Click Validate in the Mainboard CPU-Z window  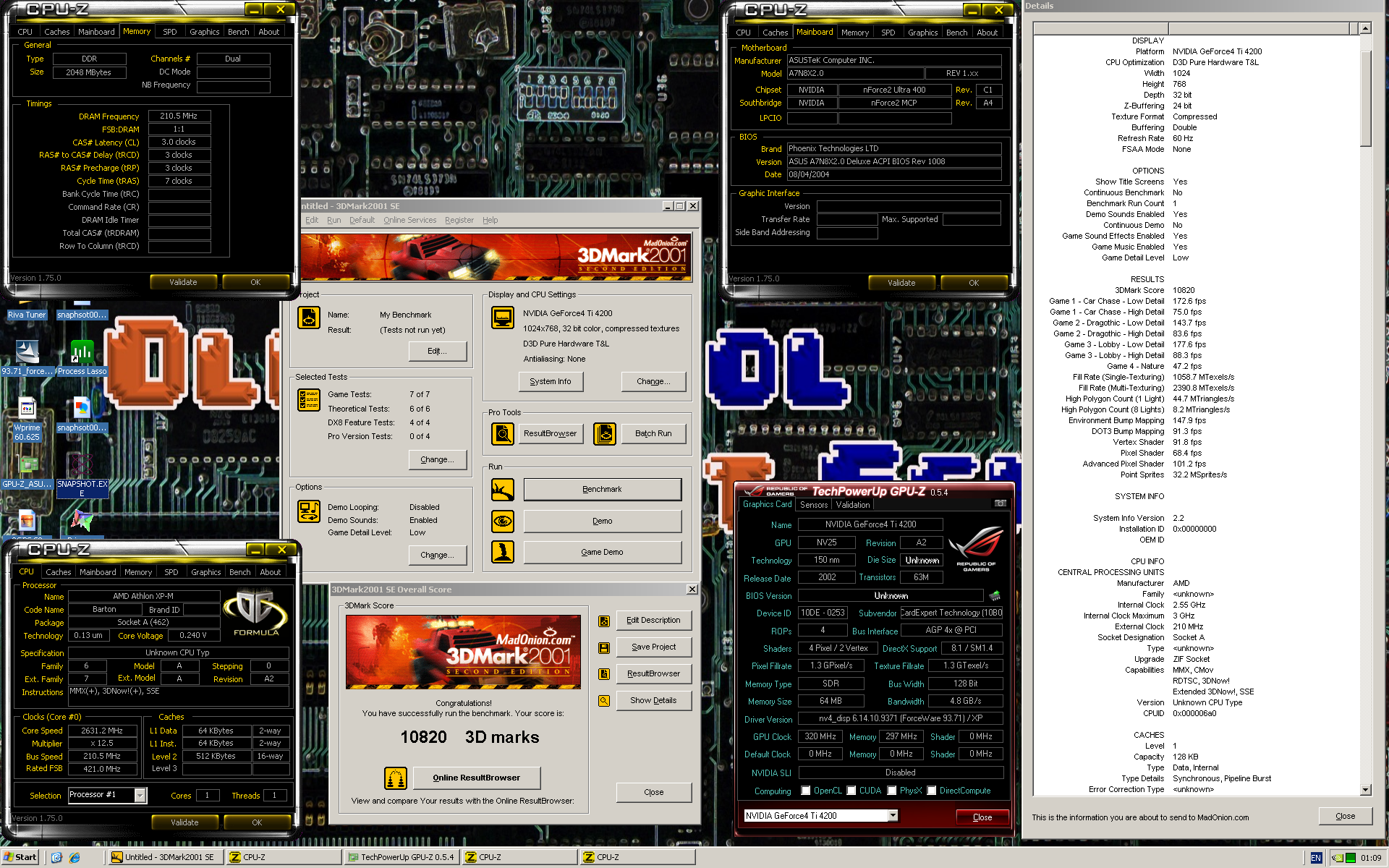[x=901, y=283]
